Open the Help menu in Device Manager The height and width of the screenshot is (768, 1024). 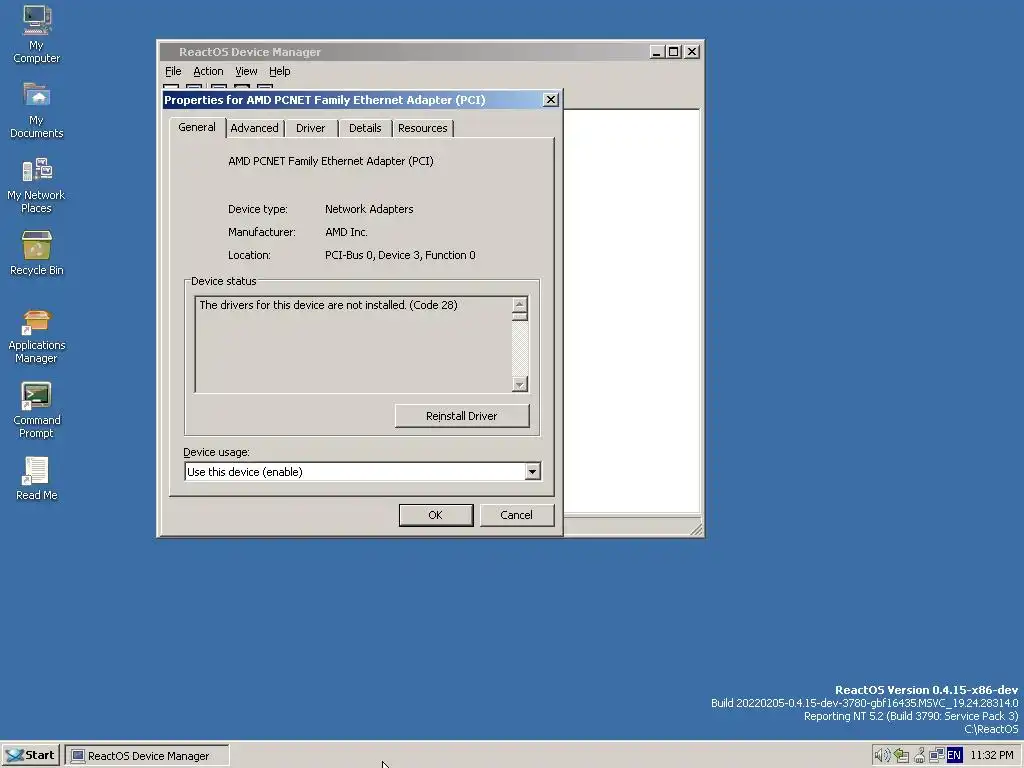click(280, 71)
